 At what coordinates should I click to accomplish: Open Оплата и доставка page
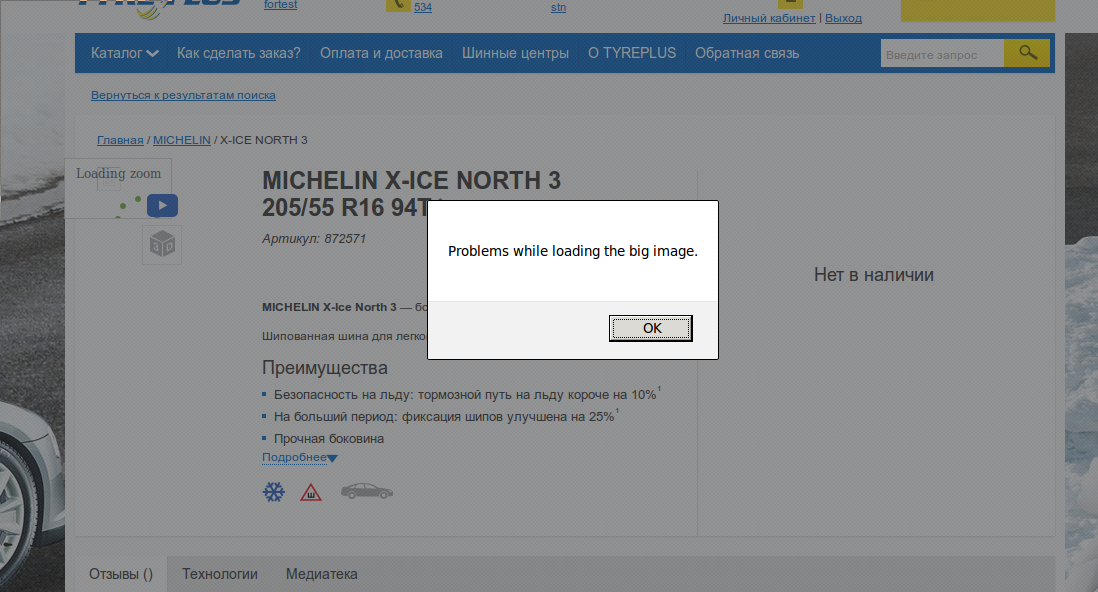(x=381, y=53)
